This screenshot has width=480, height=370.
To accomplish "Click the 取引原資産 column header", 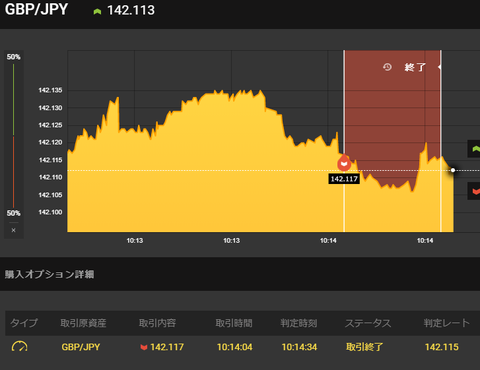I will (83, 323).
